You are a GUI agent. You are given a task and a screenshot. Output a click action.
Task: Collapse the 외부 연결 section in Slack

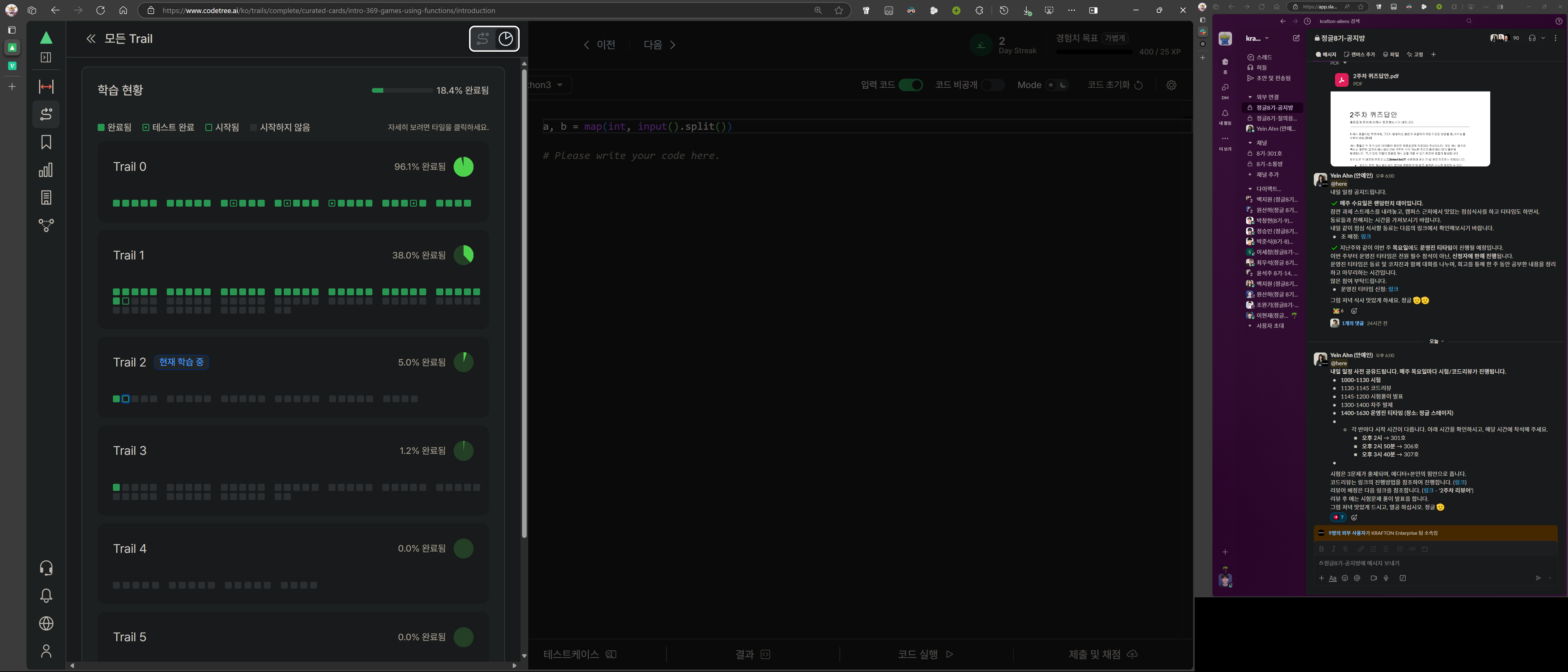[1250, 97]
